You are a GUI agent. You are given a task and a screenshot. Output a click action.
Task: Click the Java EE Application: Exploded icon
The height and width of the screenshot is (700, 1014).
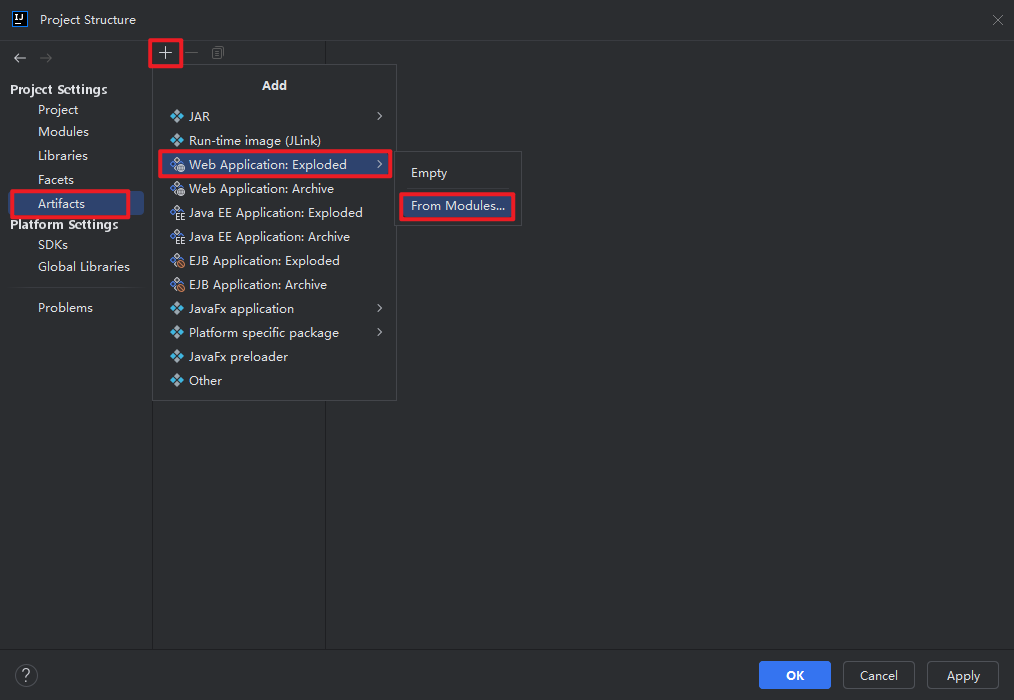click(177, 213)
